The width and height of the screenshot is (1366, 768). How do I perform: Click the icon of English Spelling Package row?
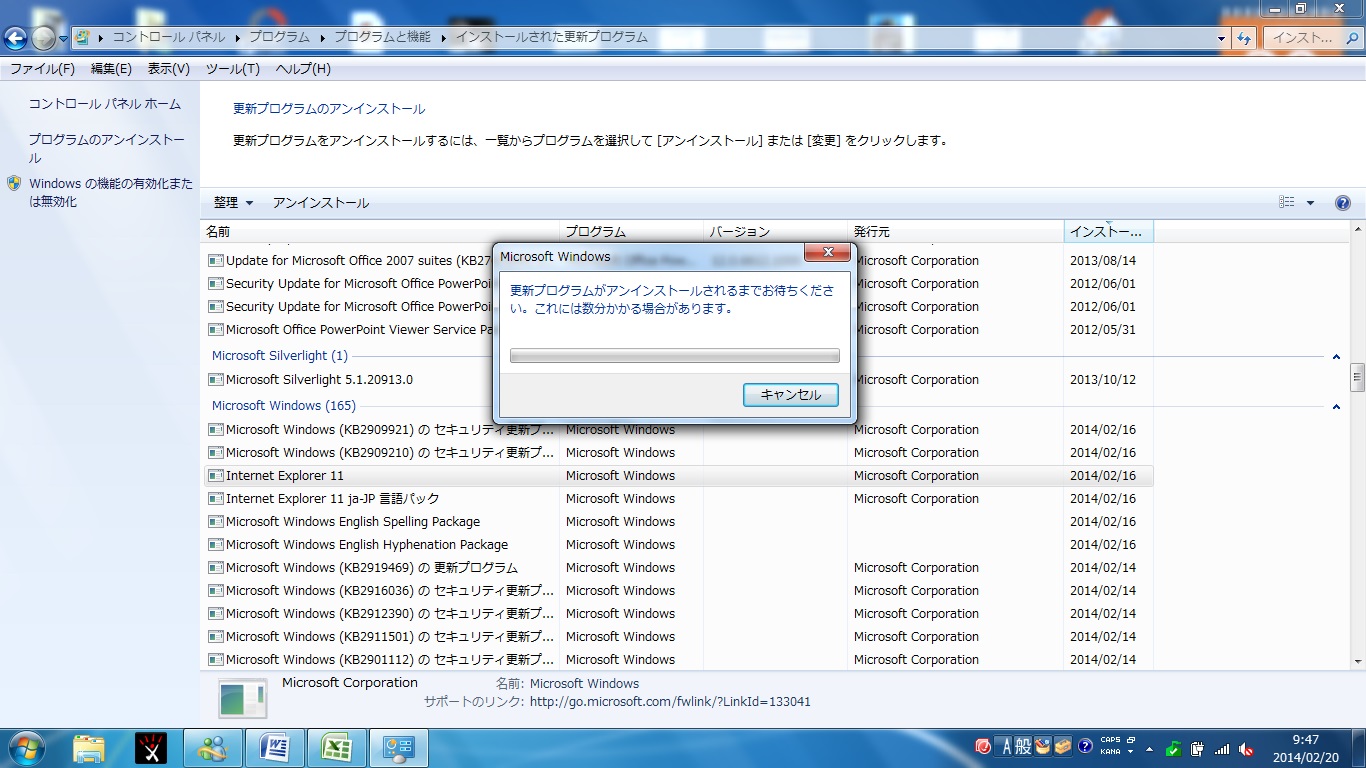point(215,522)
